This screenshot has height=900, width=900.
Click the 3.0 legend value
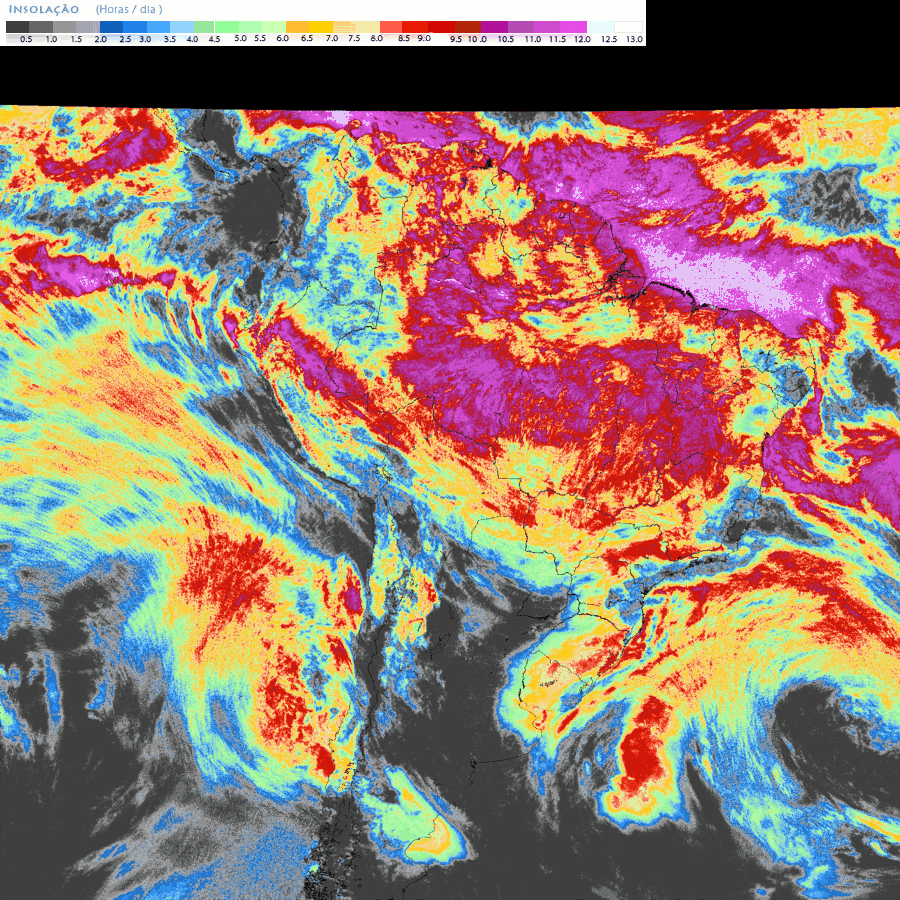(x=145, y=39)
